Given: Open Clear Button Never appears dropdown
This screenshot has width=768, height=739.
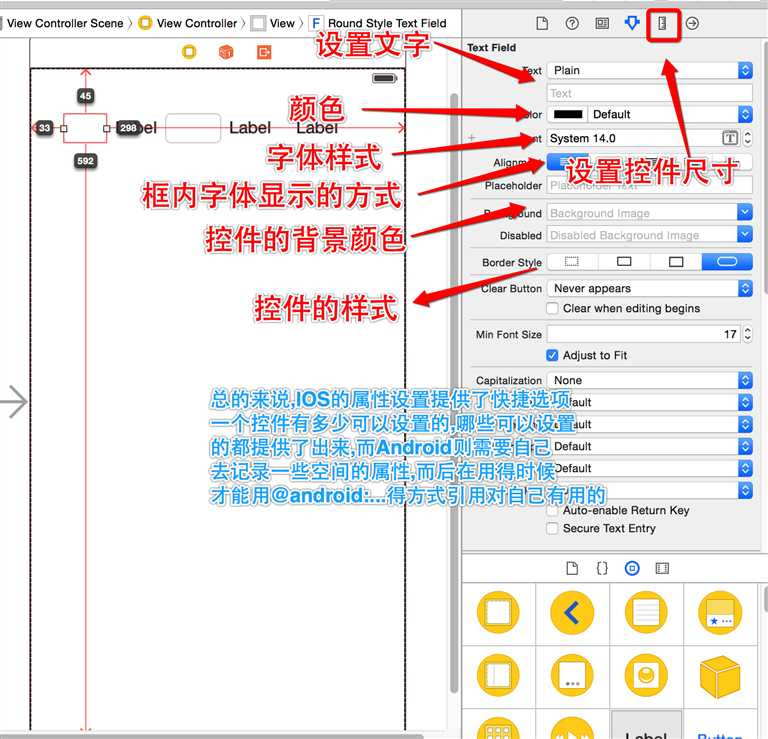Looking at the screenshot, I should pos(649,288).
